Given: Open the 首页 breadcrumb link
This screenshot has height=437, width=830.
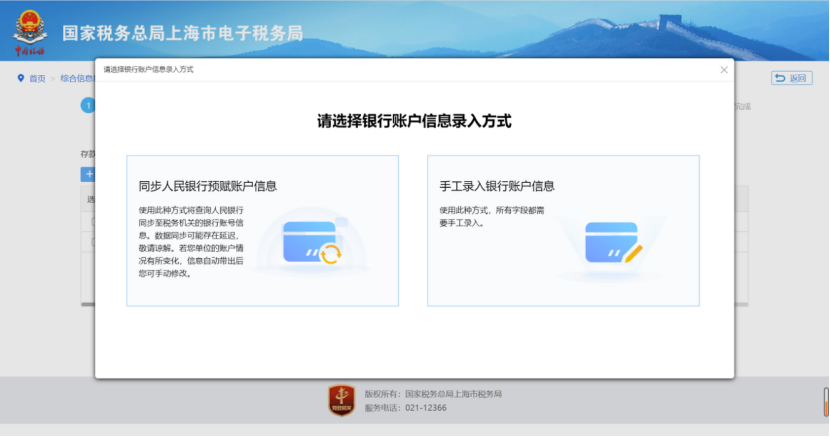Looking at the screenshot, I should click(37, 78).
